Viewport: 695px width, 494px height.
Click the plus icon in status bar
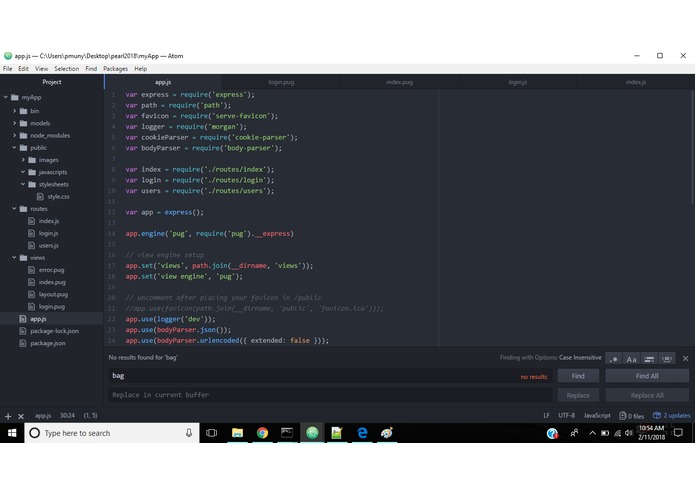(8, 416)
